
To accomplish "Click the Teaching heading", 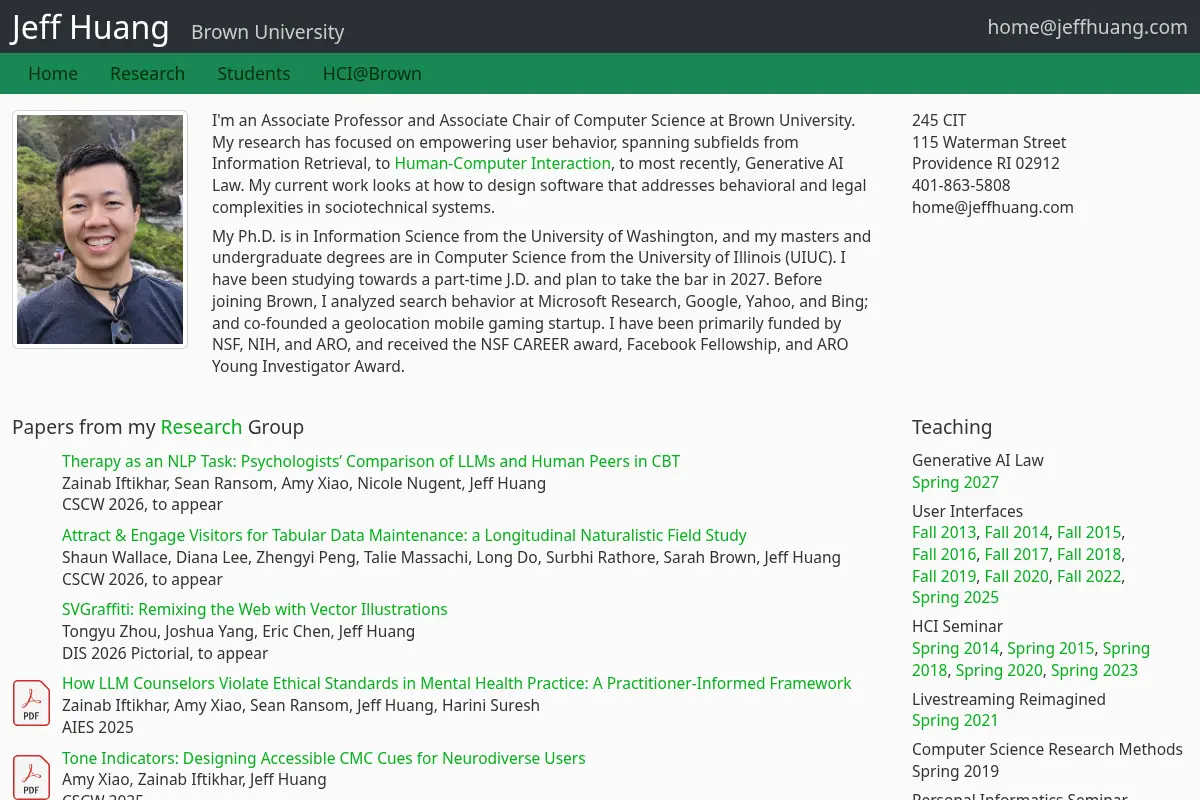I will coord(952,427).
